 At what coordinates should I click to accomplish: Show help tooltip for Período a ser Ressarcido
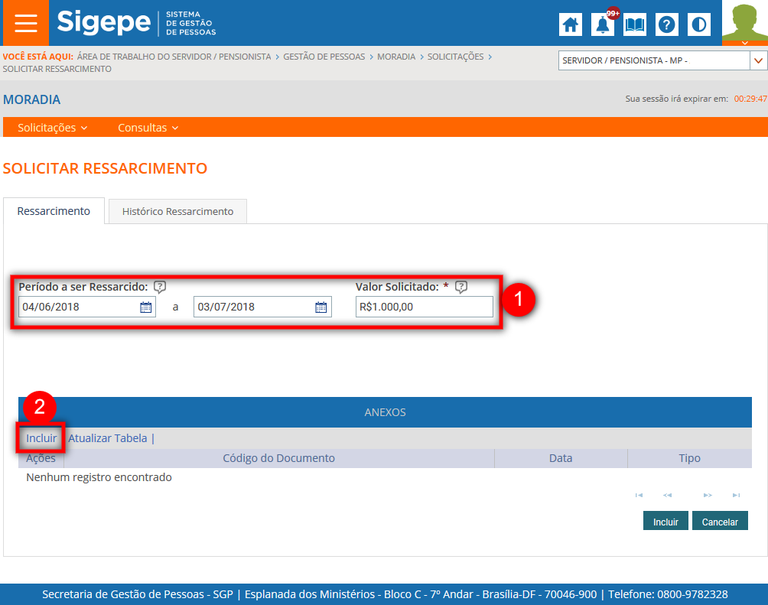[160, 287]
